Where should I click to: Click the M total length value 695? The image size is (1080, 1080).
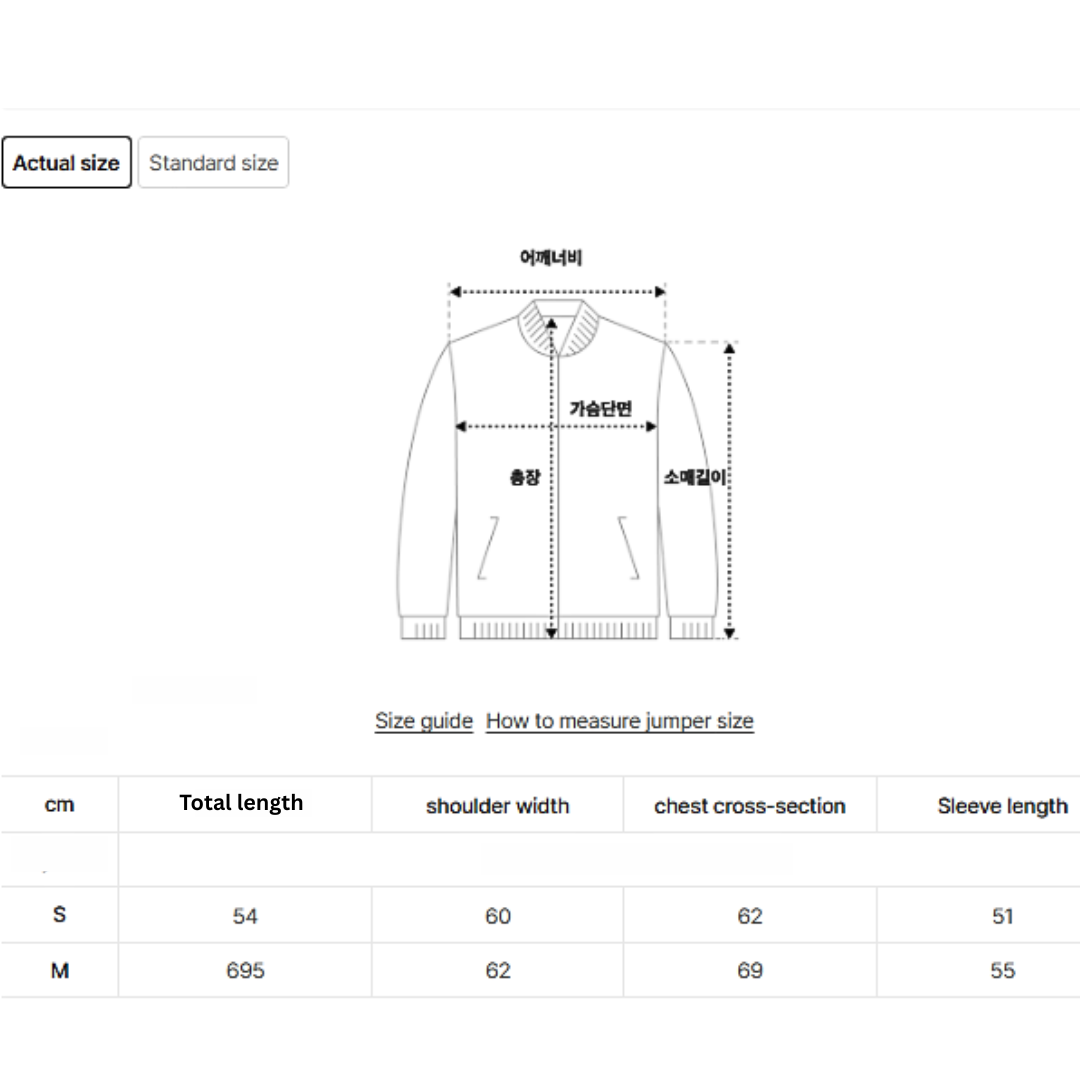pyautogui.click(x=245, y=970)
